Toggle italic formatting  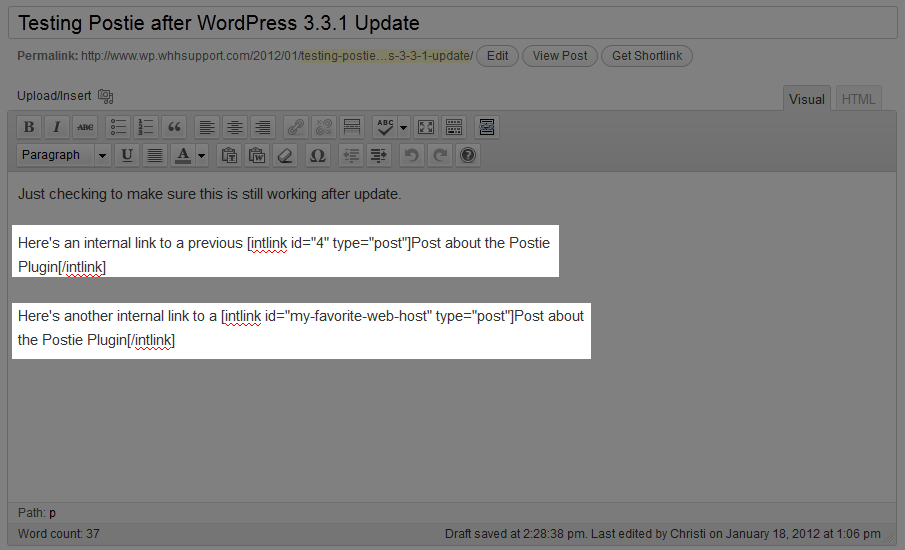[x=57, y=127]
